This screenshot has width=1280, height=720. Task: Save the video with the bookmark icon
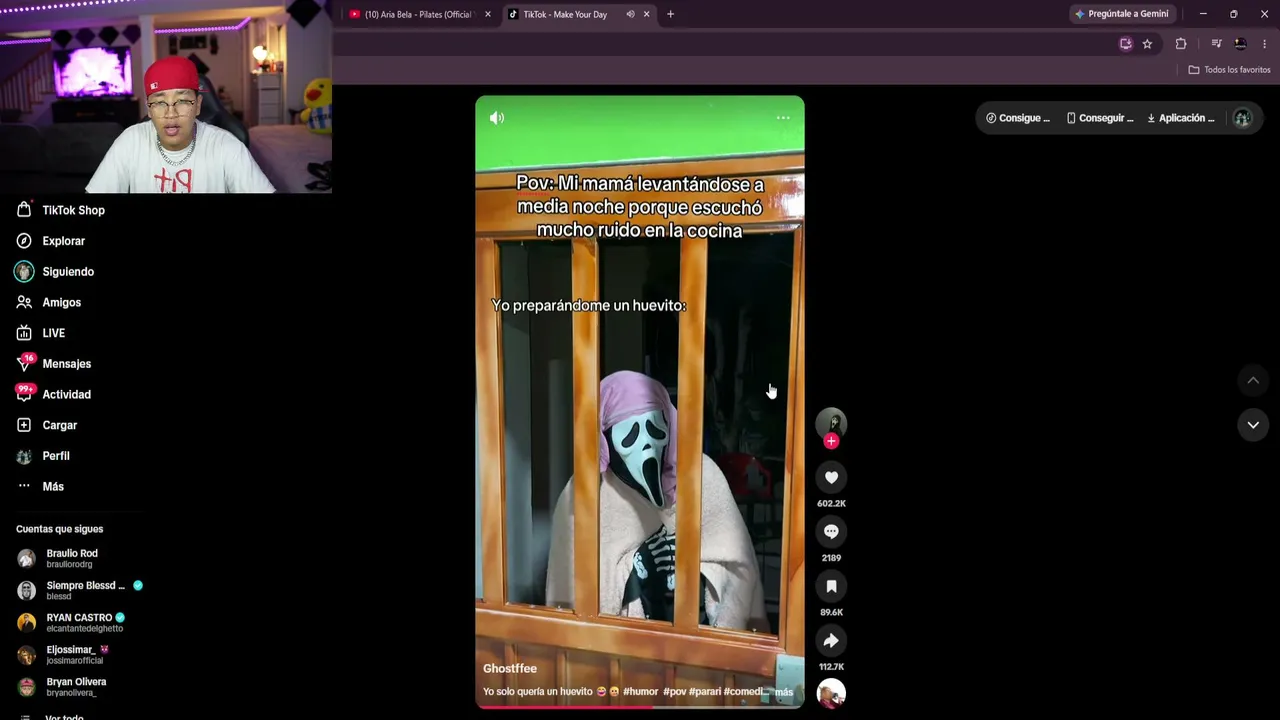tap(831, 586)
